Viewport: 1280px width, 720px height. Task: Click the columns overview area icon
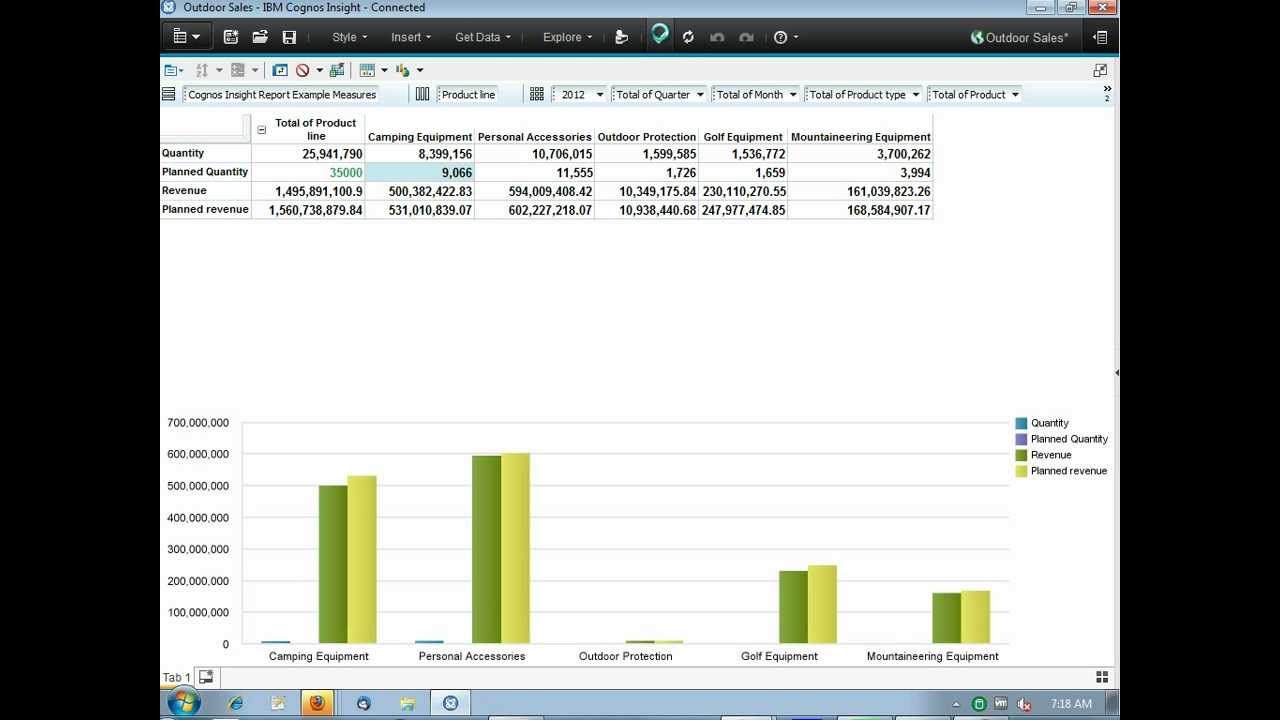pos(422,94)
